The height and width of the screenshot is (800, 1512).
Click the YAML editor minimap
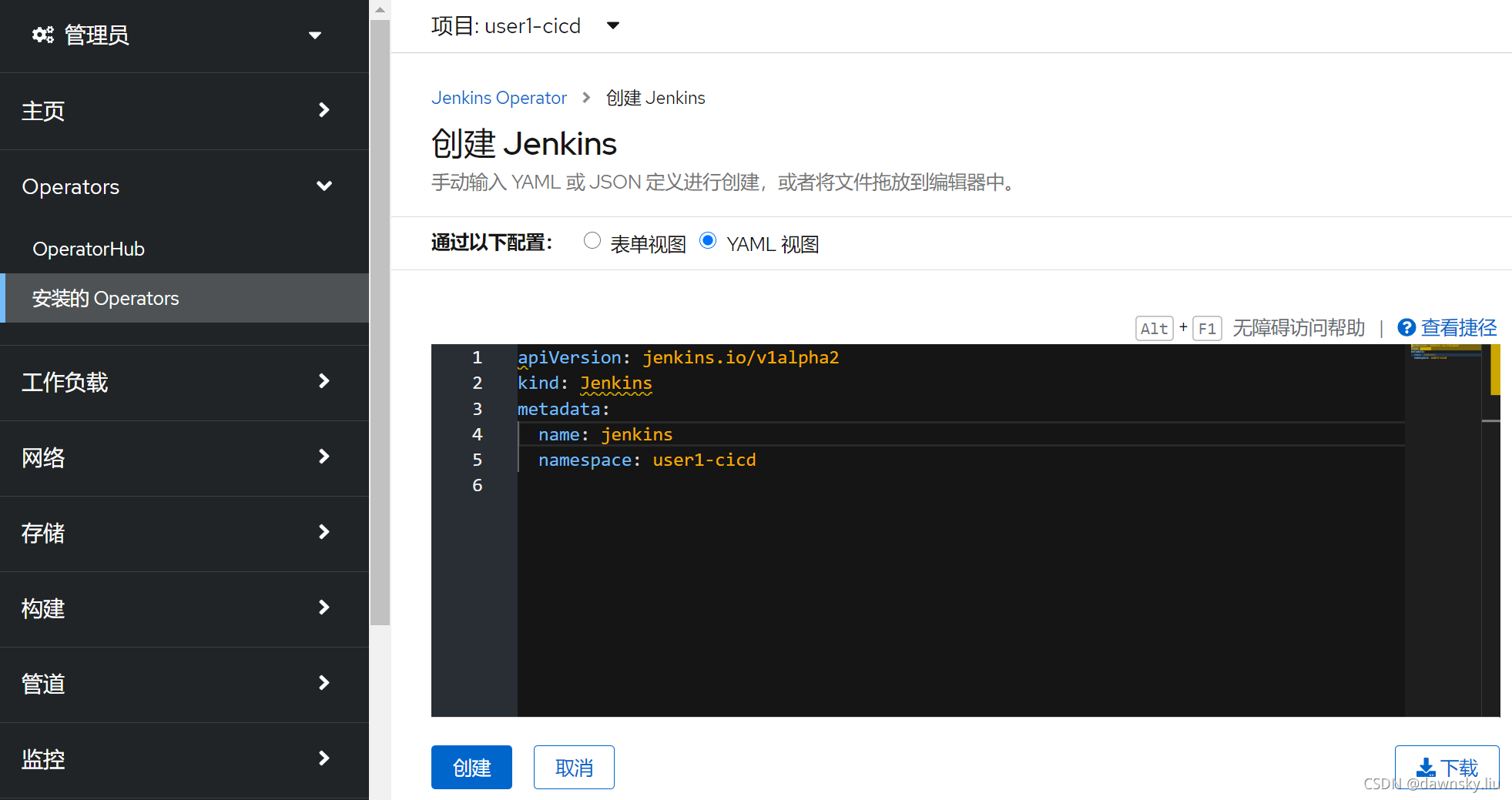1443,530
